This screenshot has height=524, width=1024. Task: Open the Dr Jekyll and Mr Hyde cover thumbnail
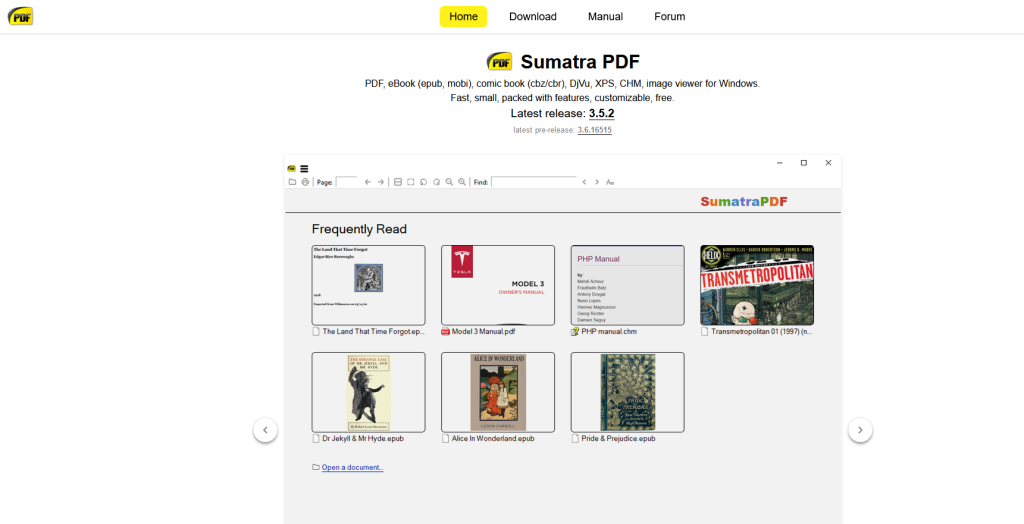click(368, 392)
